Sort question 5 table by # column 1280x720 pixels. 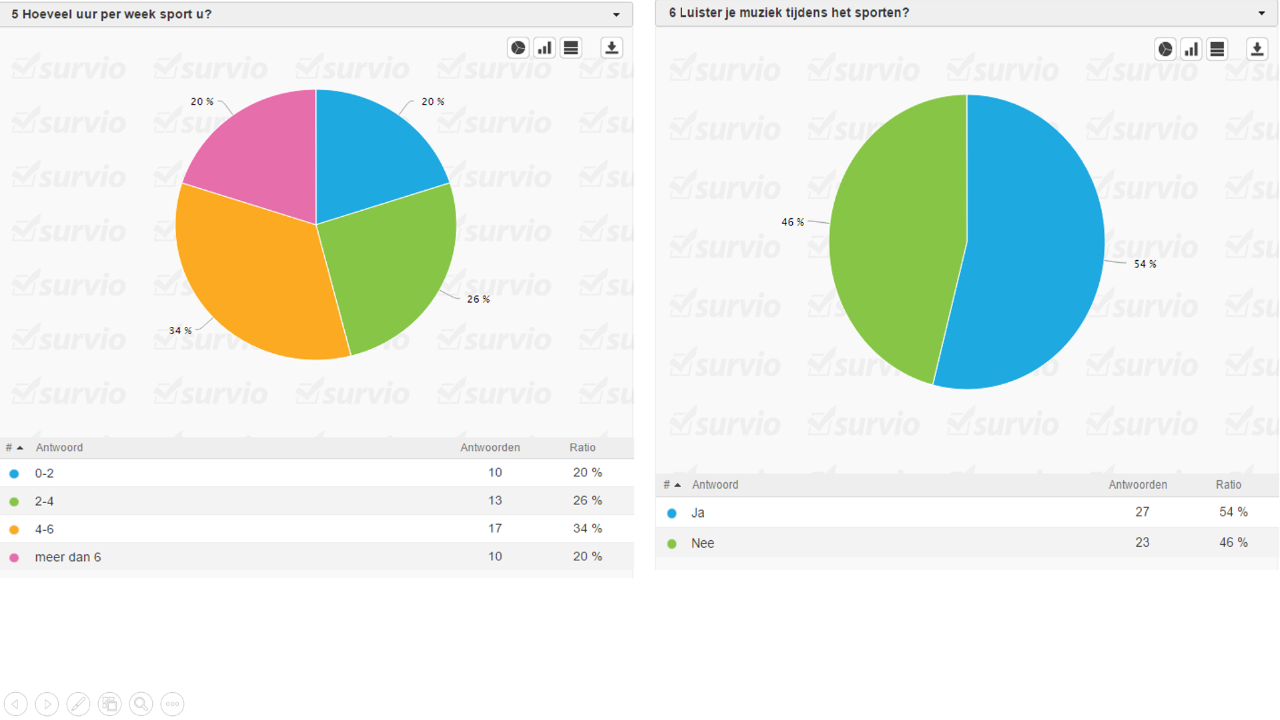point(14,448)
